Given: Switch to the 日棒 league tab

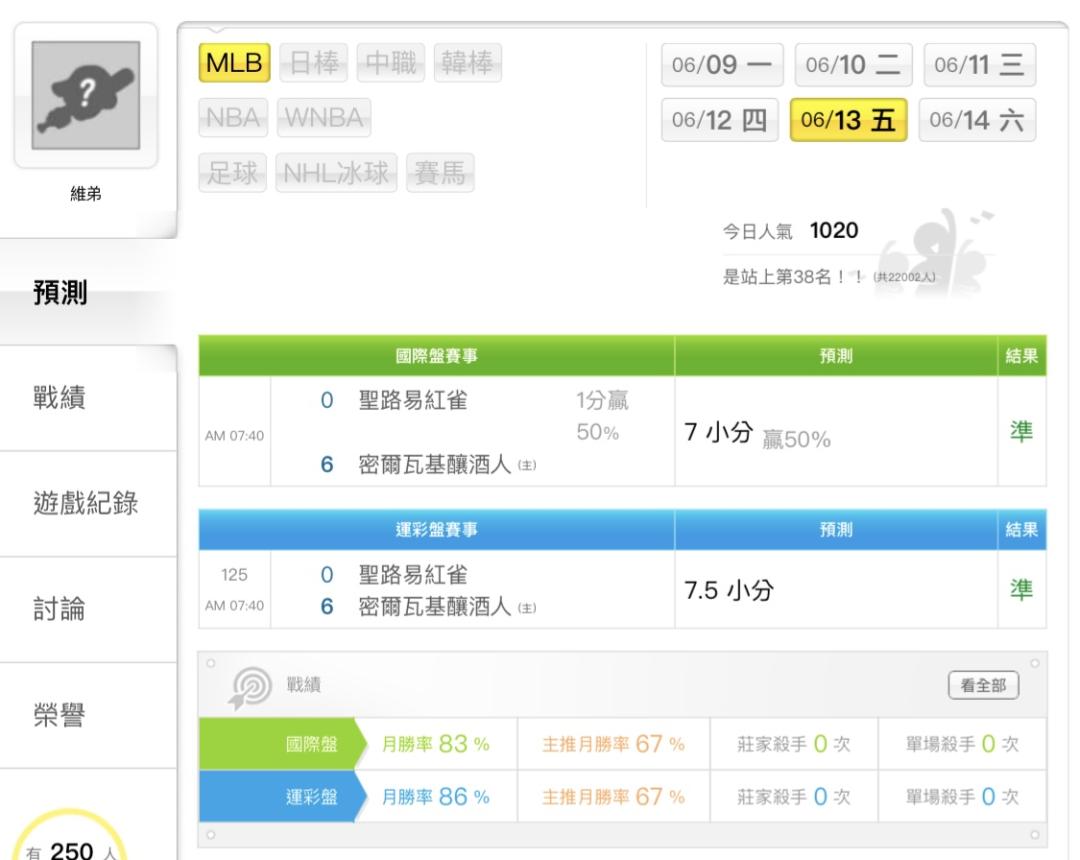Looking at the screenshot, I should click(314, 63).
